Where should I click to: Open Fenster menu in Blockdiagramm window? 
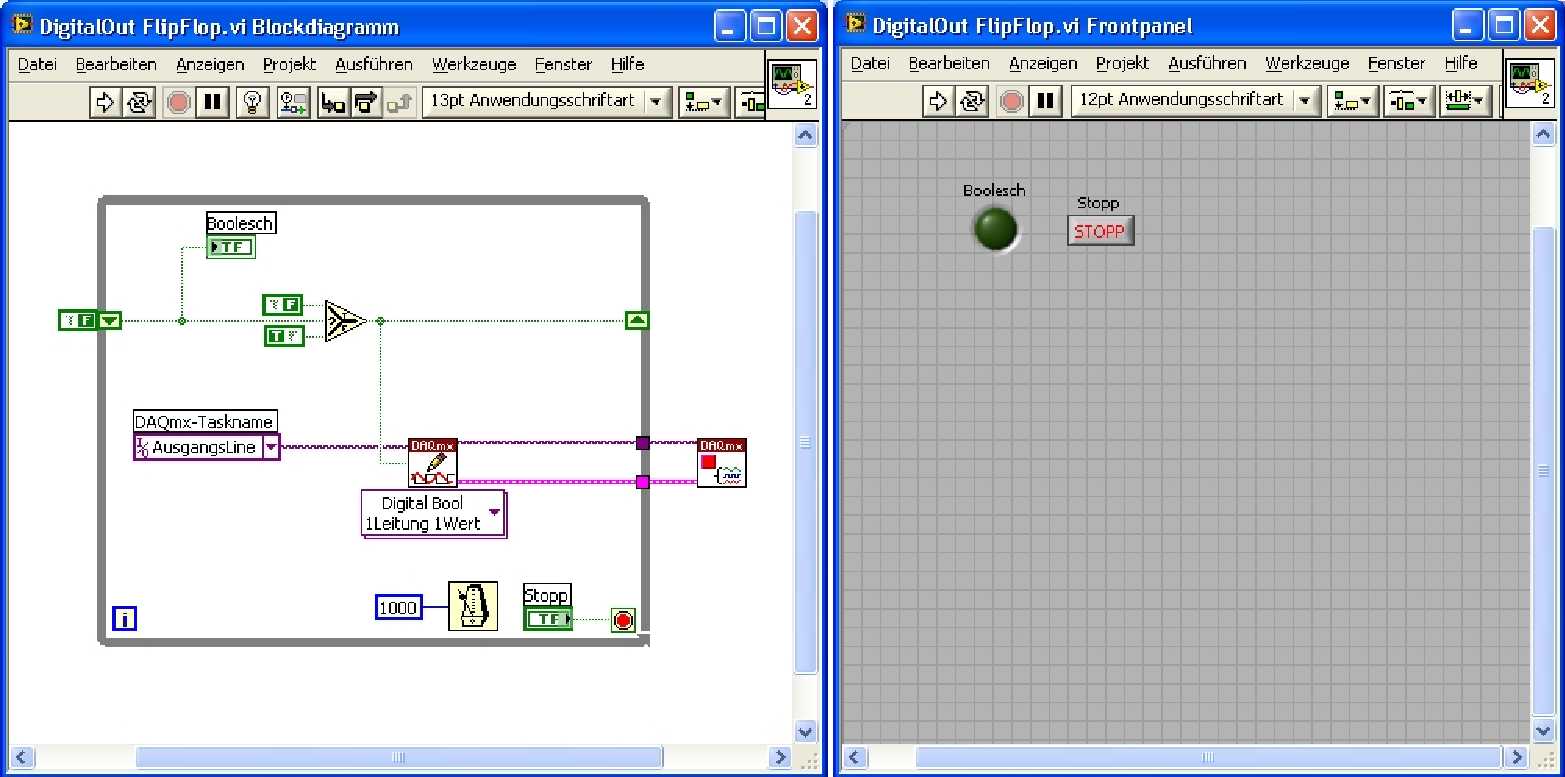click(x=563, y=64)
